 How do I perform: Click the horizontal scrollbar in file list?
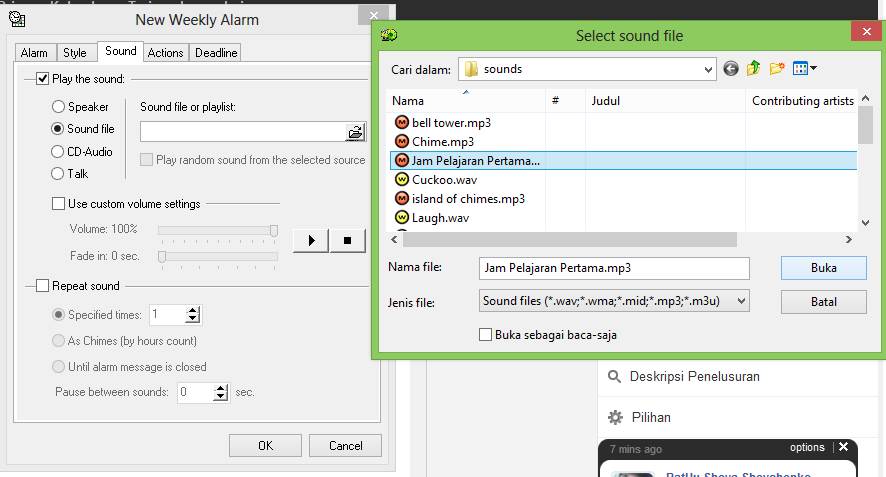570,240
